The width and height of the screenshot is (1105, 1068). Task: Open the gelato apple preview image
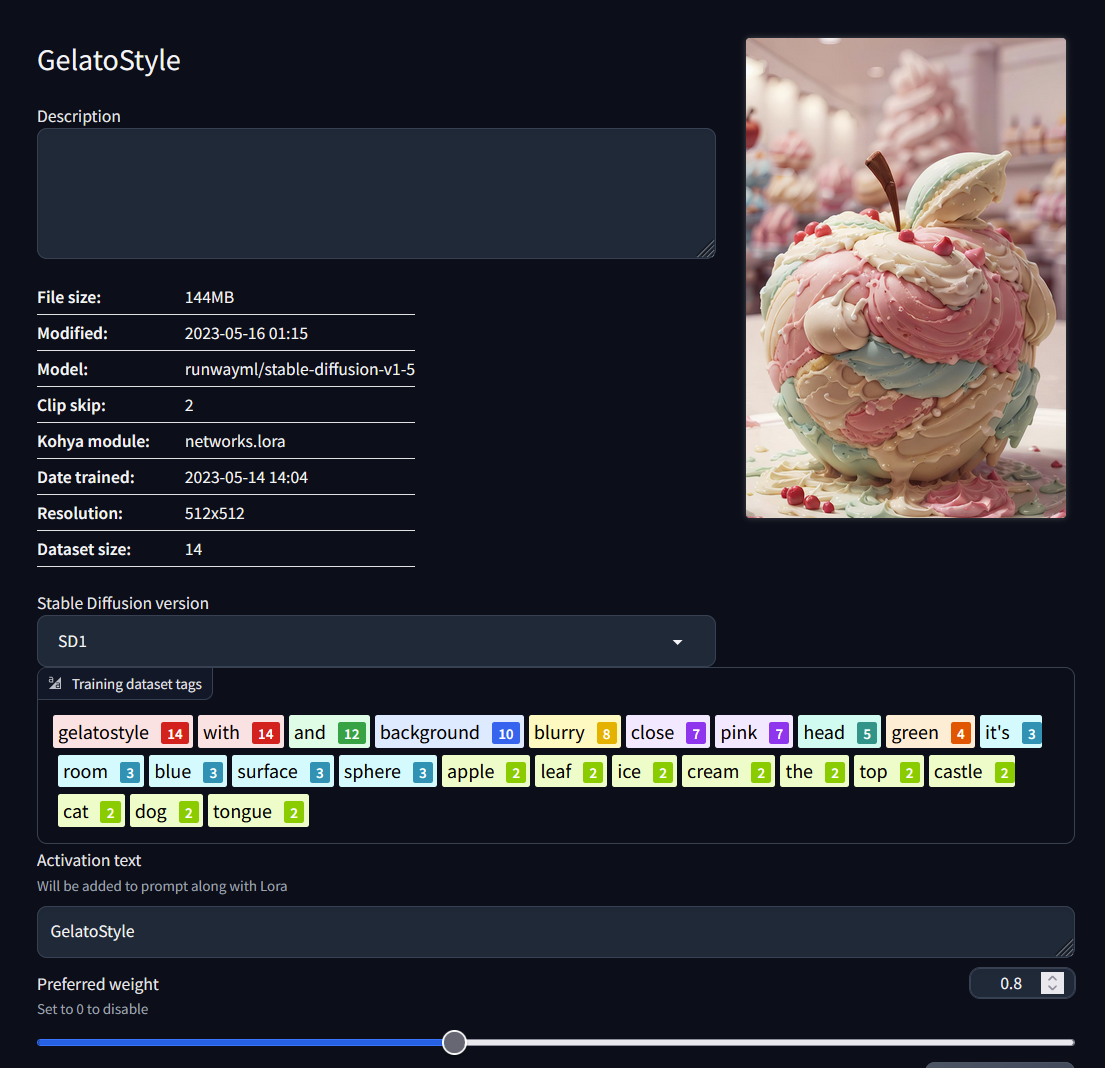click(x=905, y=278)
